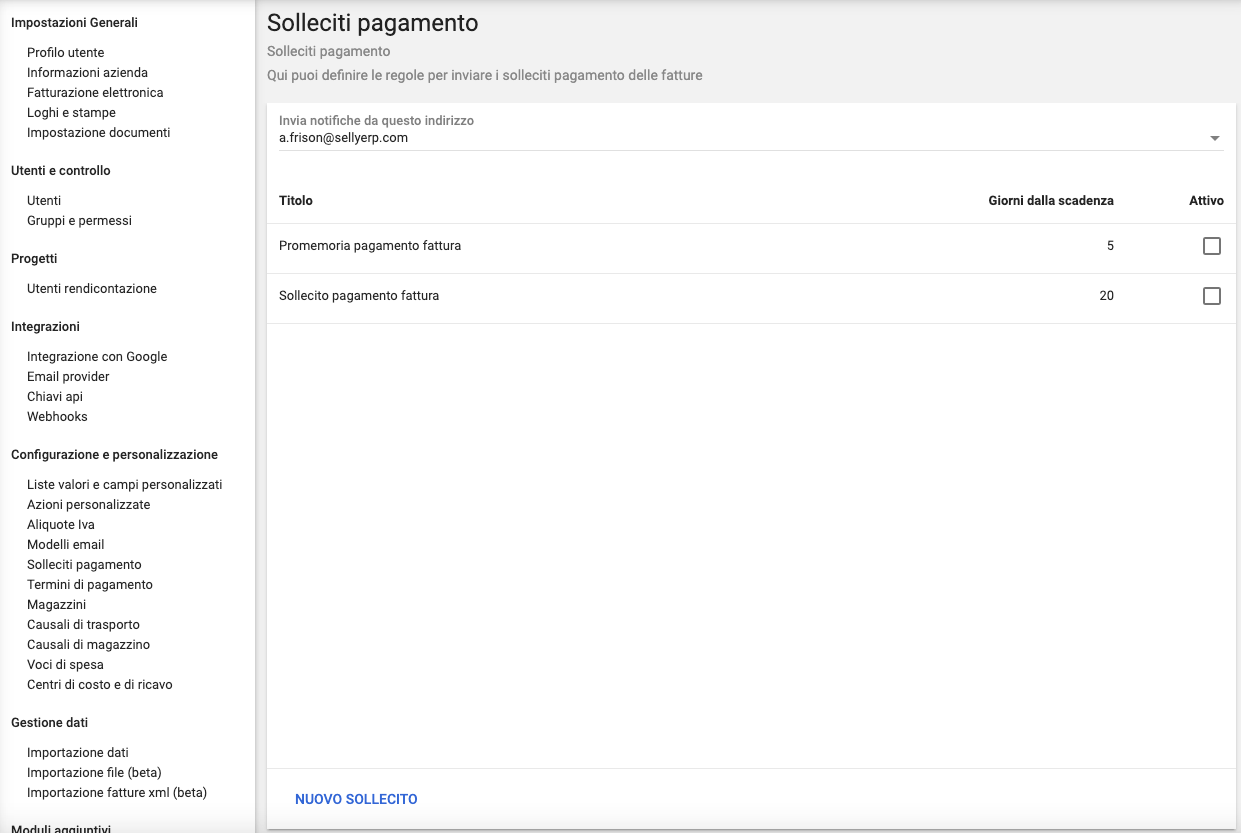This screenshot has width=1241, height=833.
Task: Open Chiavi api page
Action: pos(55,396)
